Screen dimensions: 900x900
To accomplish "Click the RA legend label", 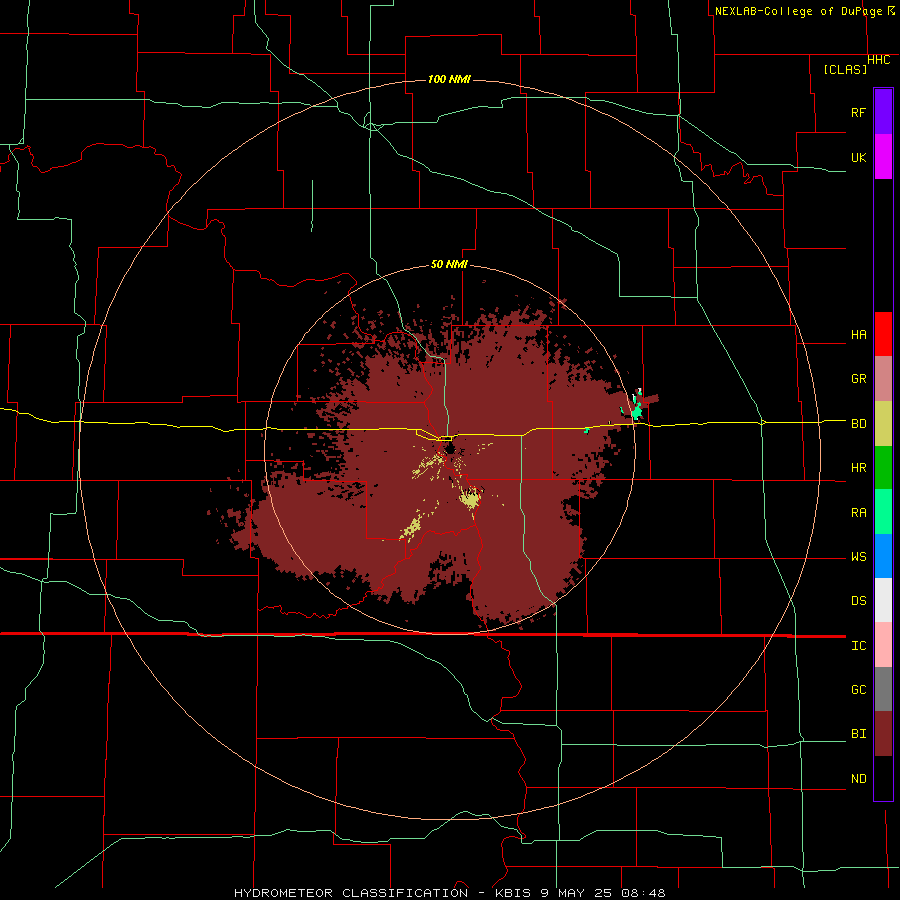I will pos(858,513).
